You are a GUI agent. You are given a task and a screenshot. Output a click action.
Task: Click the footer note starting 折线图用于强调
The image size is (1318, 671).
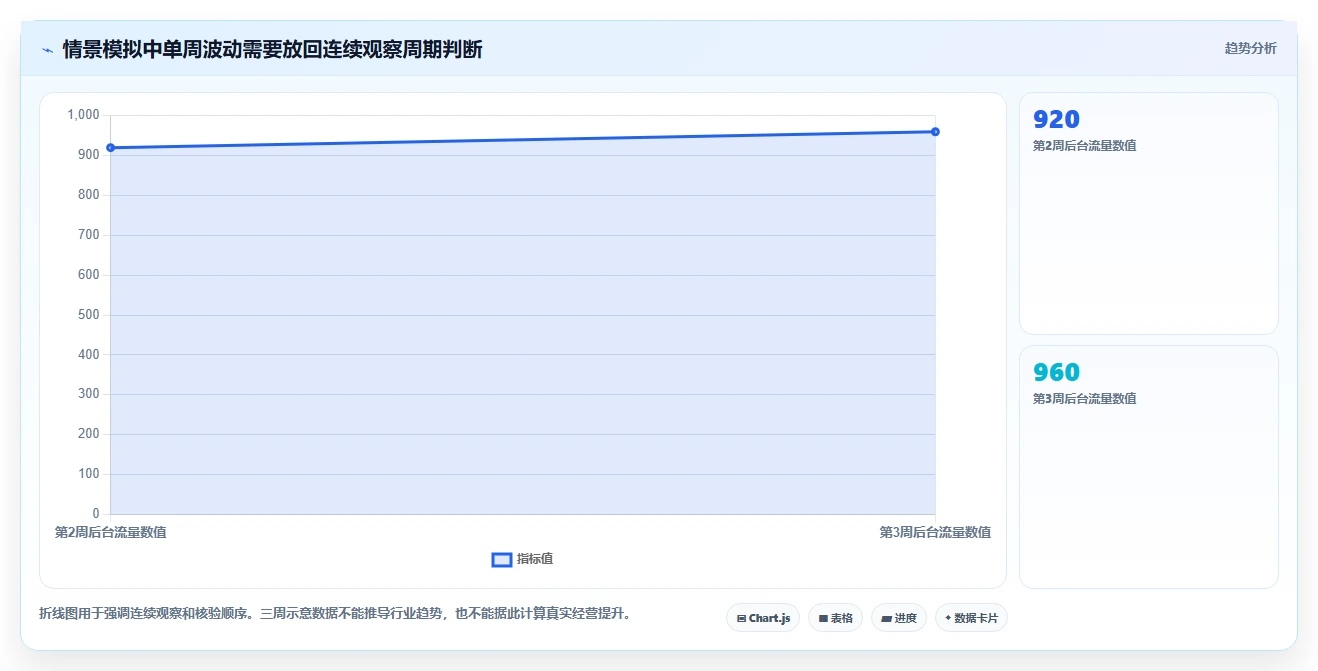click(335, 613)
